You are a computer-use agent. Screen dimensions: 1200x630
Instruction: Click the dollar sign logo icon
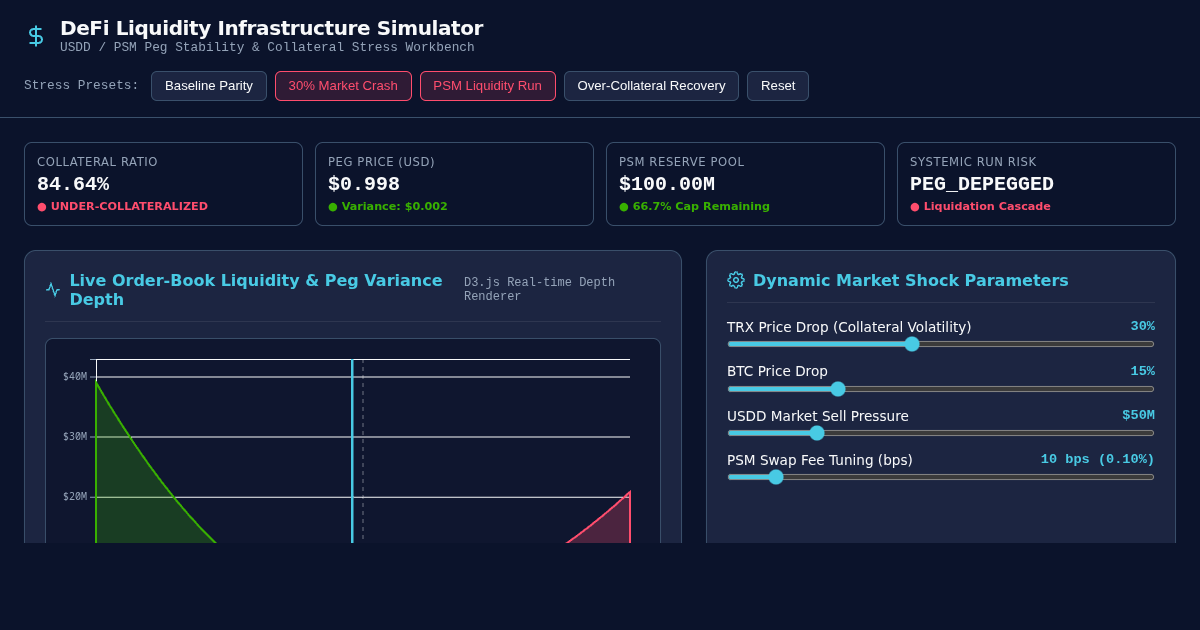pyautogui.click(x=36, y=36)
